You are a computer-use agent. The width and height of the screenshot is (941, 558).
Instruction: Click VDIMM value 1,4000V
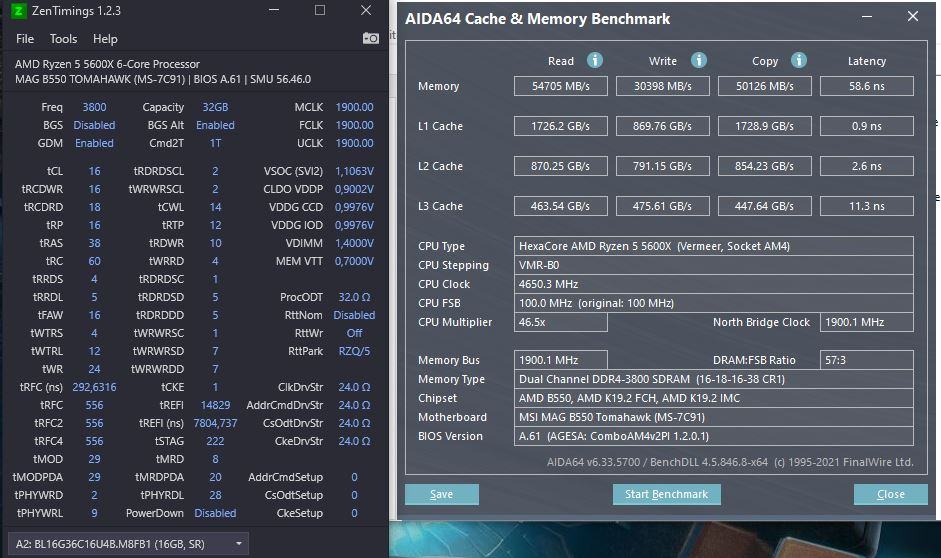(354, 243)
